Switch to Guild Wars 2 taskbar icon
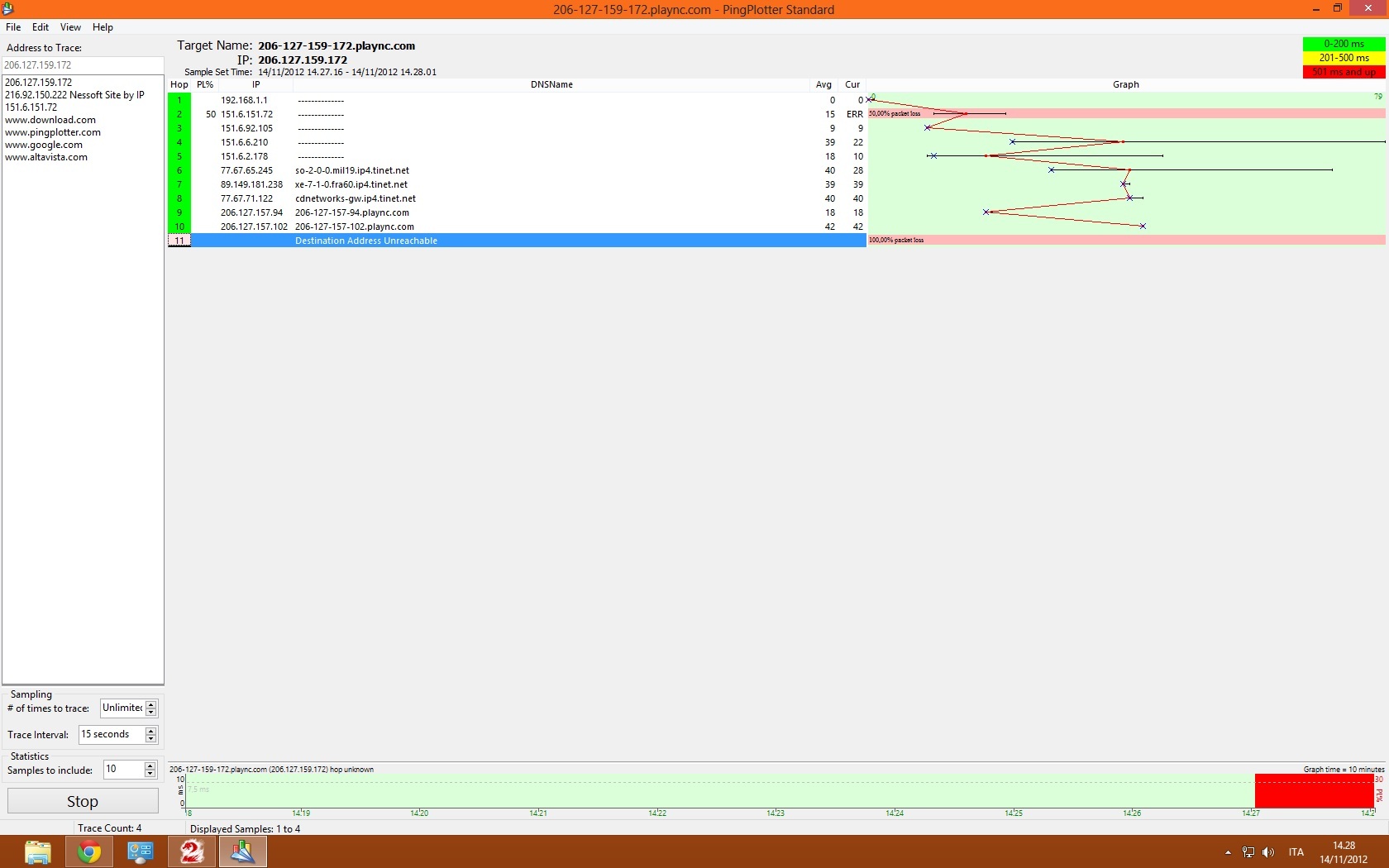This screenshot has width=1389, height=868. [192, 851]
